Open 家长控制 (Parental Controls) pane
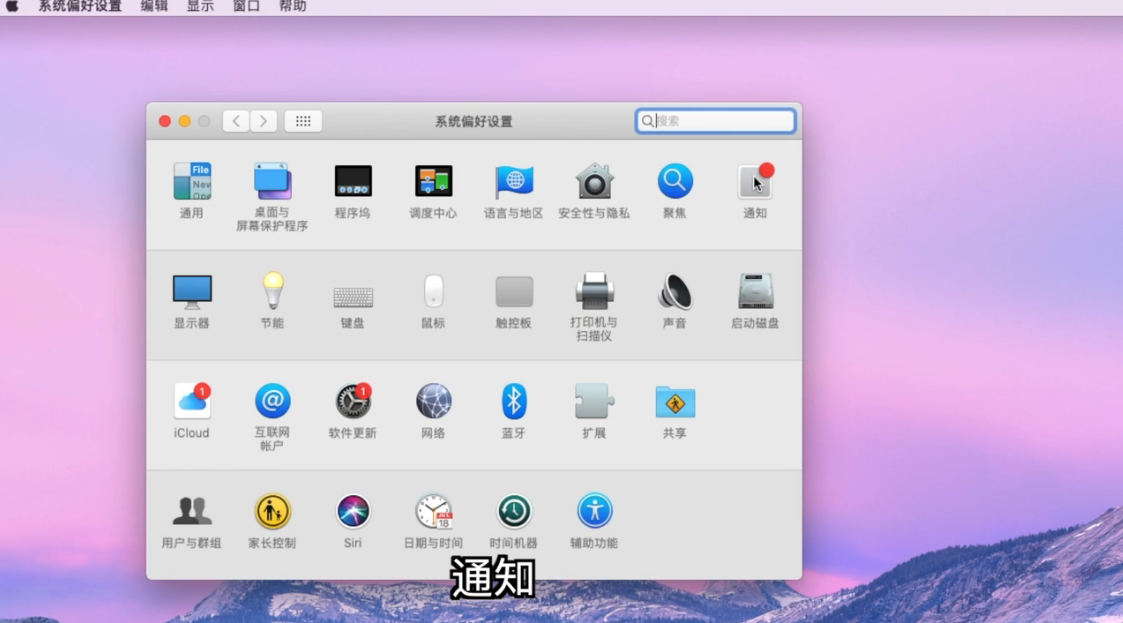Image resolution: width=1123 pixels, height=623 pixels. point(272,511)
